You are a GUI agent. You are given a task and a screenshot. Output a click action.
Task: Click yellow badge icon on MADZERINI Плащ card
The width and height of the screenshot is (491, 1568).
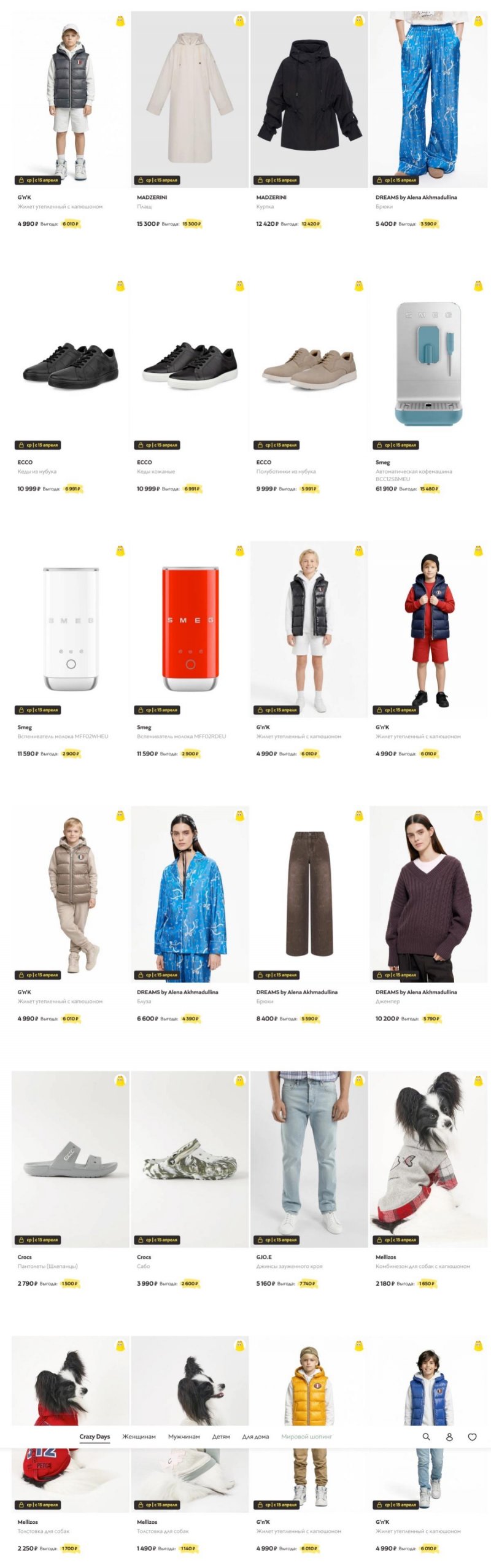[239, 21]
